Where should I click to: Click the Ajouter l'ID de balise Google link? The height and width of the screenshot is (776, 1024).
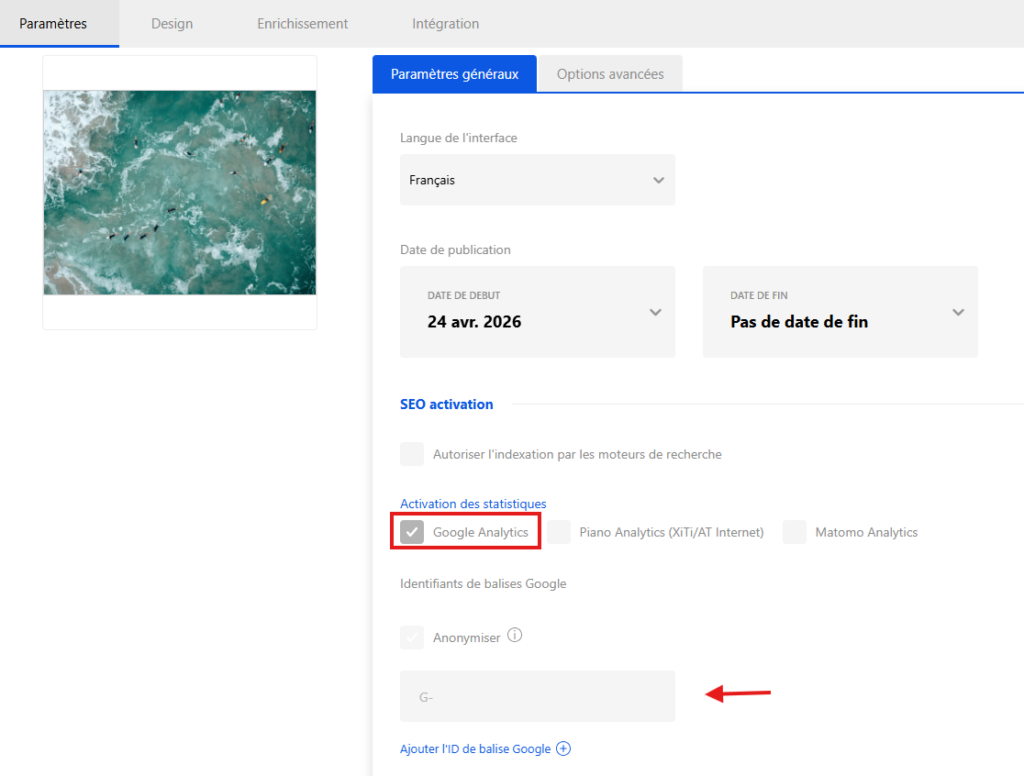tap(475, 749)
